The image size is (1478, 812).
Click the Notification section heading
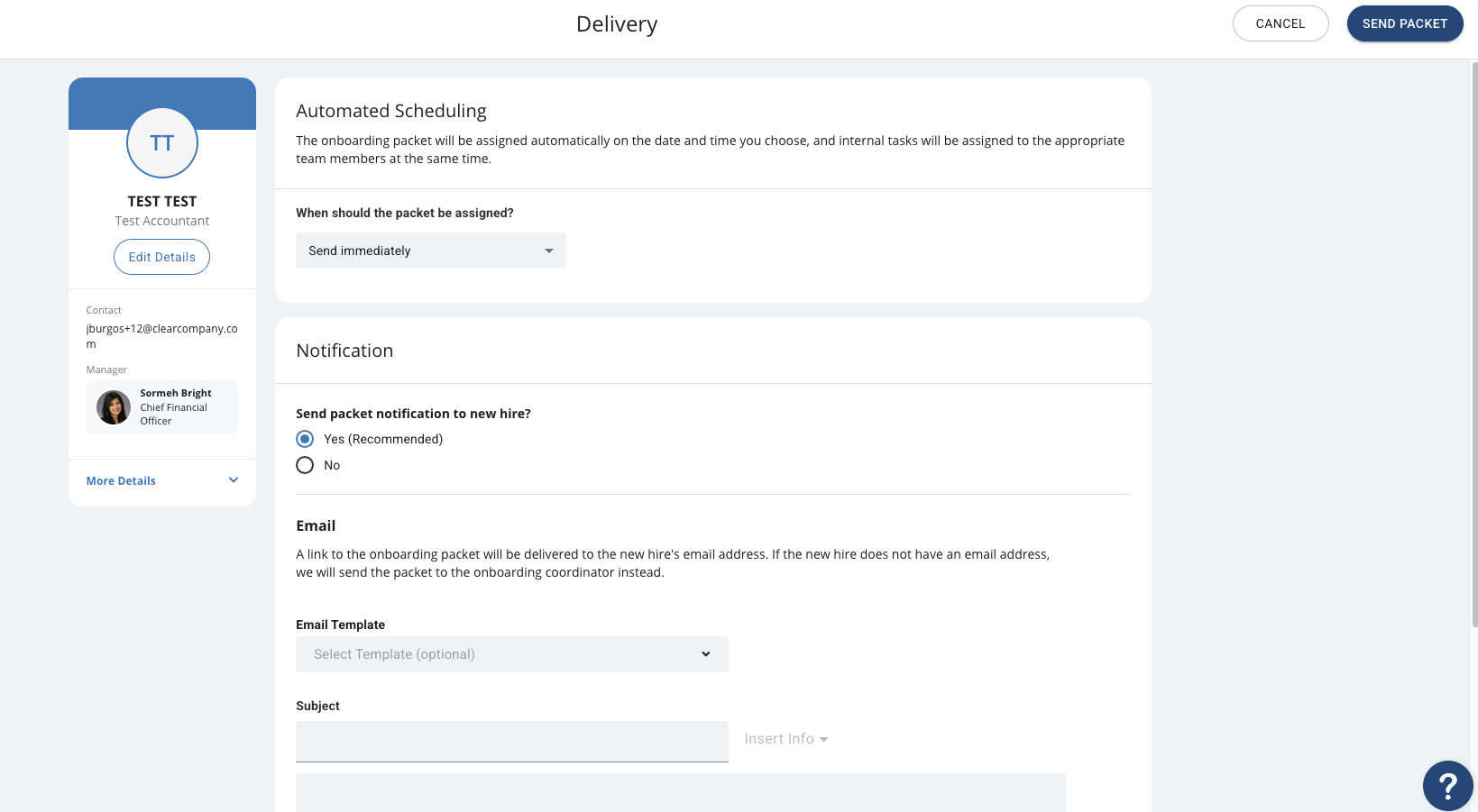[x=344, y=351]
